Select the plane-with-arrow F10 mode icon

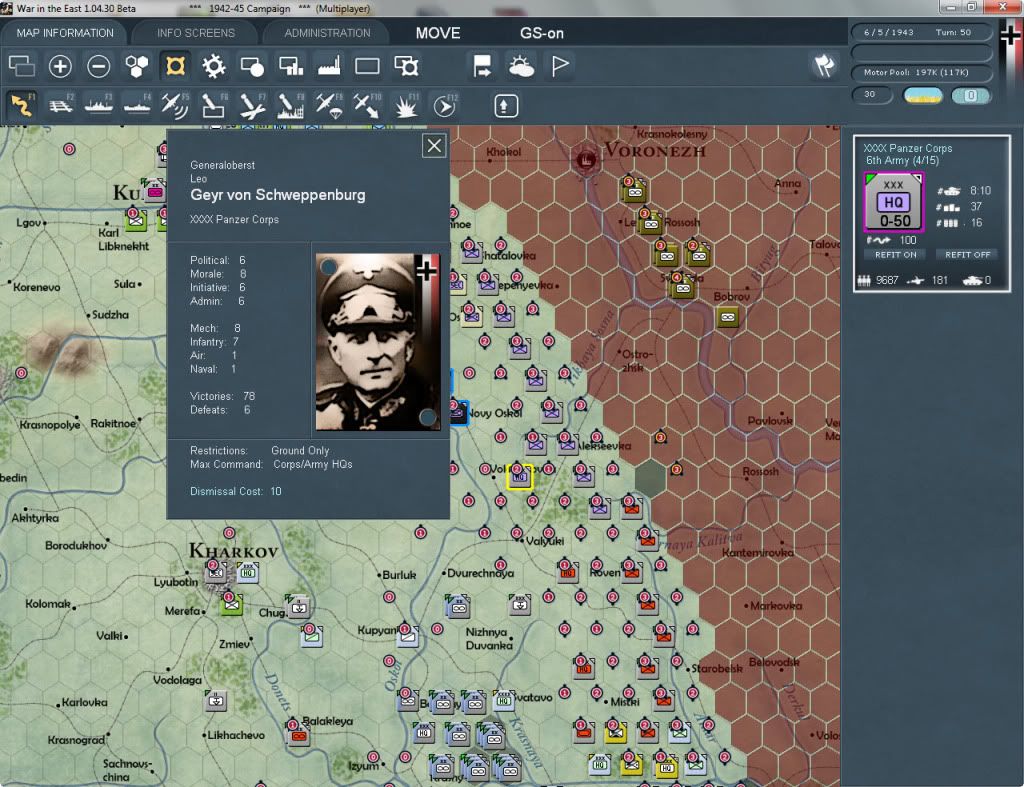pyautogui.click(x=367, y=105)
